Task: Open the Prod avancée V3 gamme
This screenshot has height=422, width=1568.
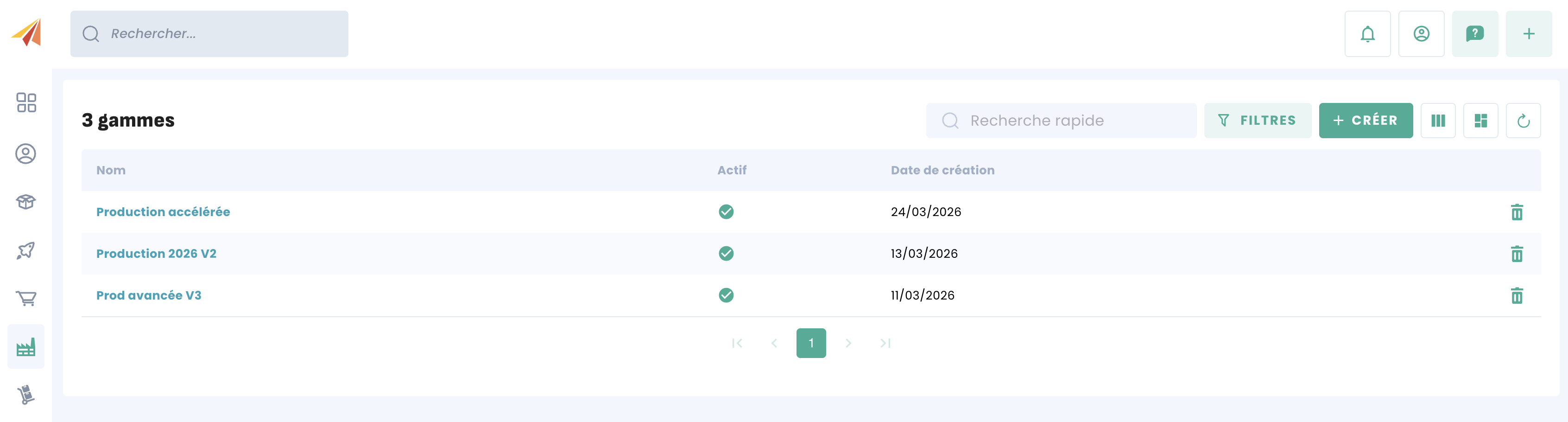Action: (x=149, y=295)
